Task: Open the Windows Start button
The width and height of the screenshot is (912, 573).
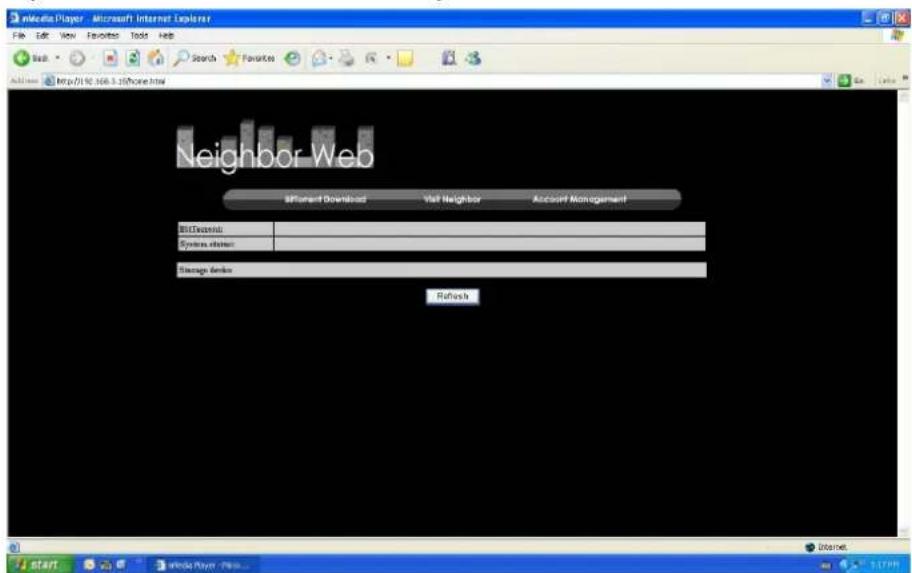Action: coord(40,564)
